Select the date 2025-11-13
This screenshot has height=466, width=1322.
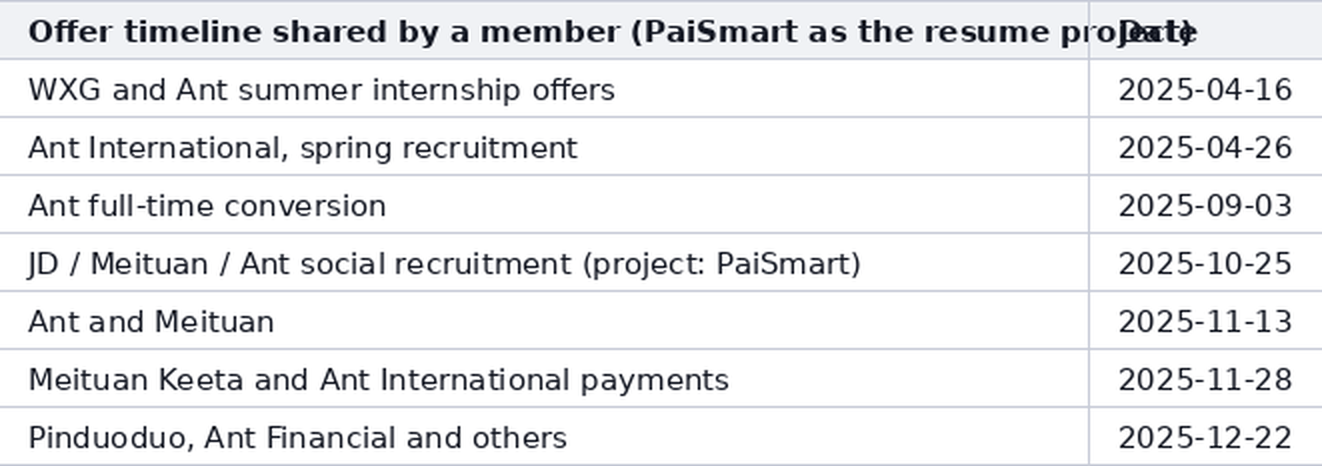pyautogui.click(x=1205, y=322)
